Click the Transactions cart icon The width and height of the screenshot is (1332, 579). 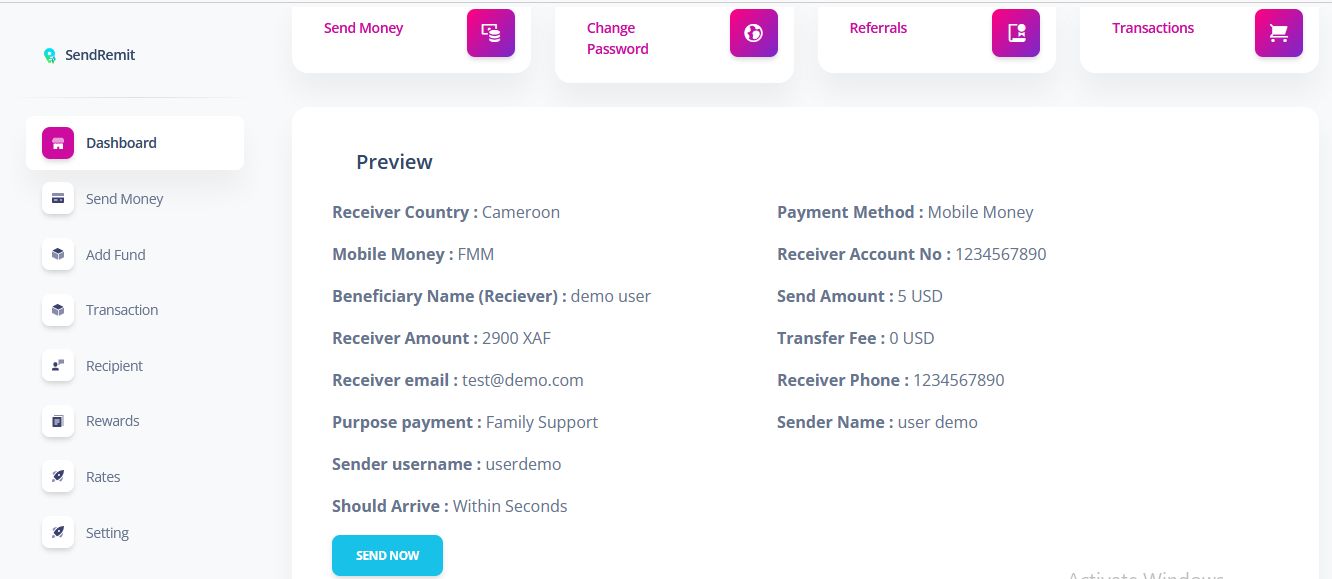1278,33
